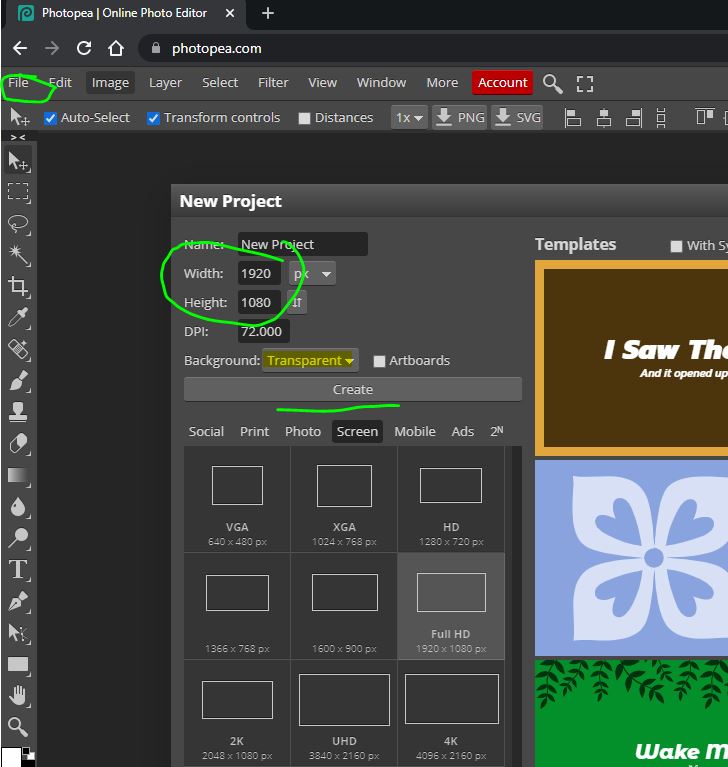The height and width of the screenshot is (767, 728).
Task: Switch to the Print presets tab
Action: coord(254,431)
